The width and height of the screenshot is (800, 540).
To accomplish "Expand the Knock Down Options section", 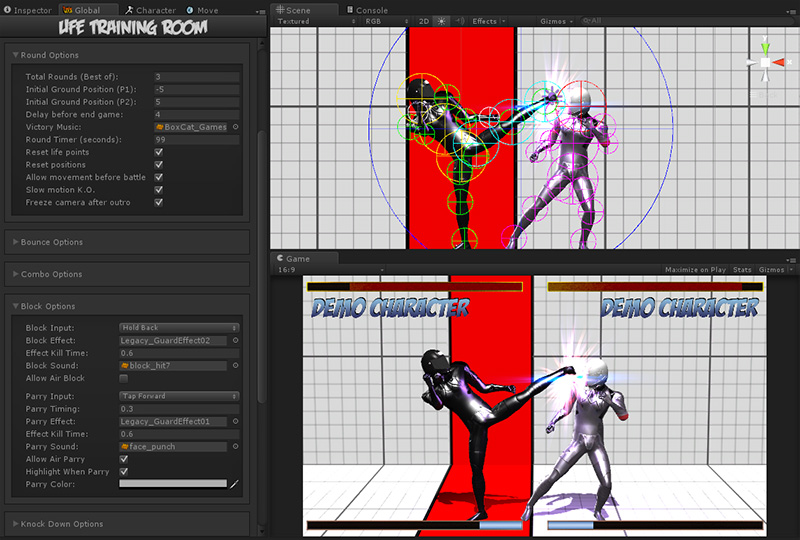I will pos(16,524).
